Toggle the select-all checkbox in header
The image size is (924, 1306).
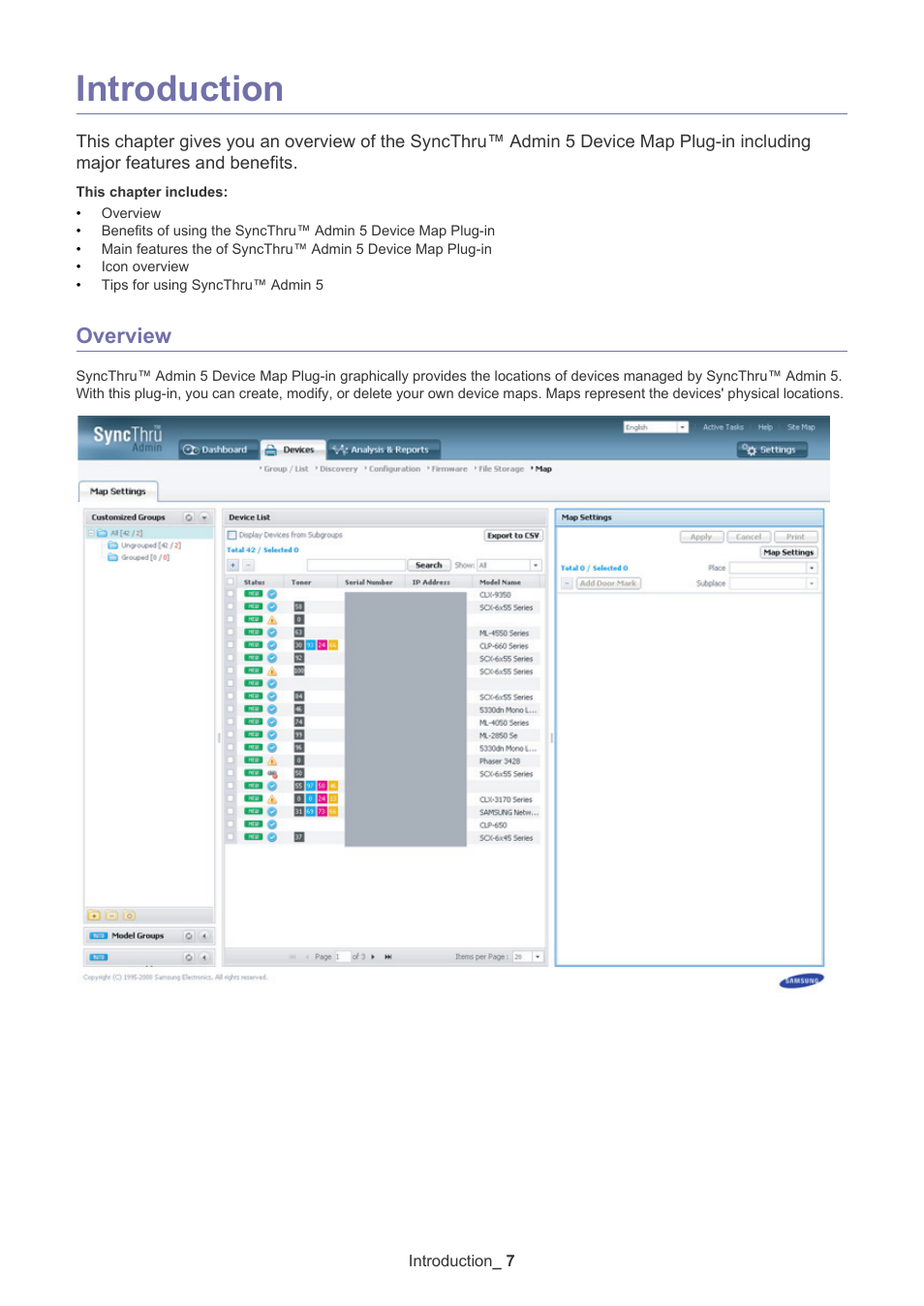[x=231, y=582]
